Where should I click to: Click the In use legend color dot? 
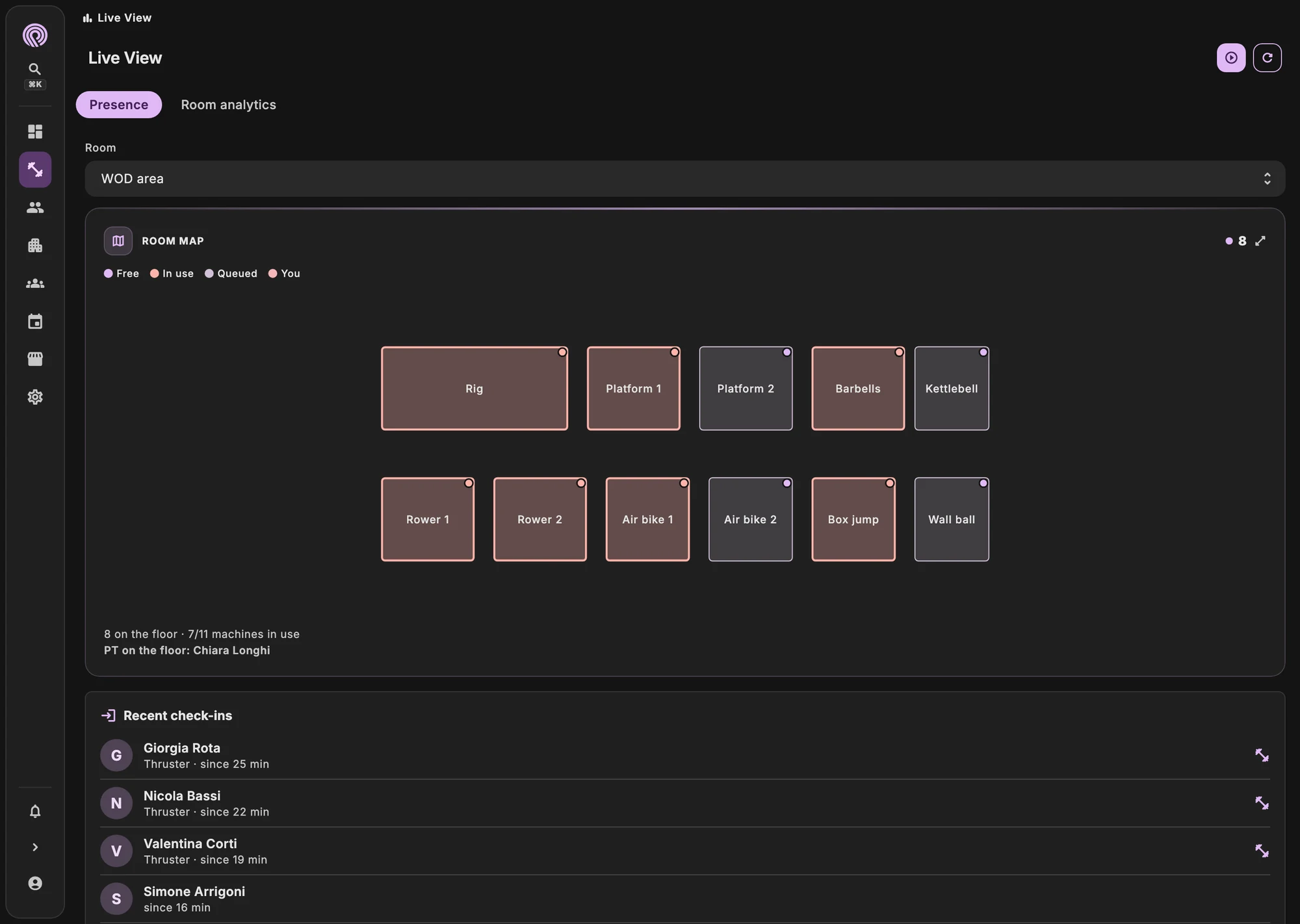154,274
